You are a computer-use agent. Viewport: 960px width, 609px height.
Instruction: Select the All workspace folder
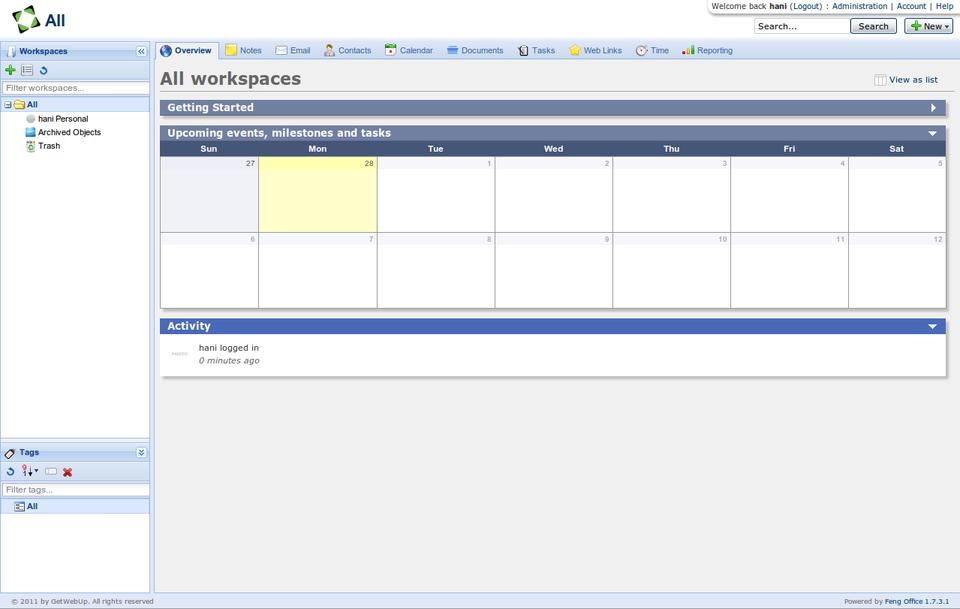(32, 105)
